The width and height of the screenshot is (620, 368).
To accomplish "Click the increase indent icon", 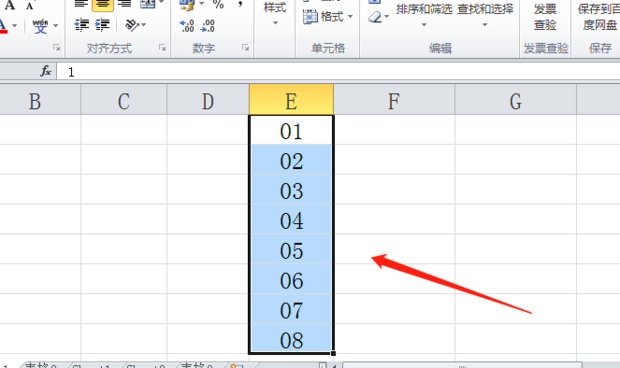I will click(x=102, y=25).
